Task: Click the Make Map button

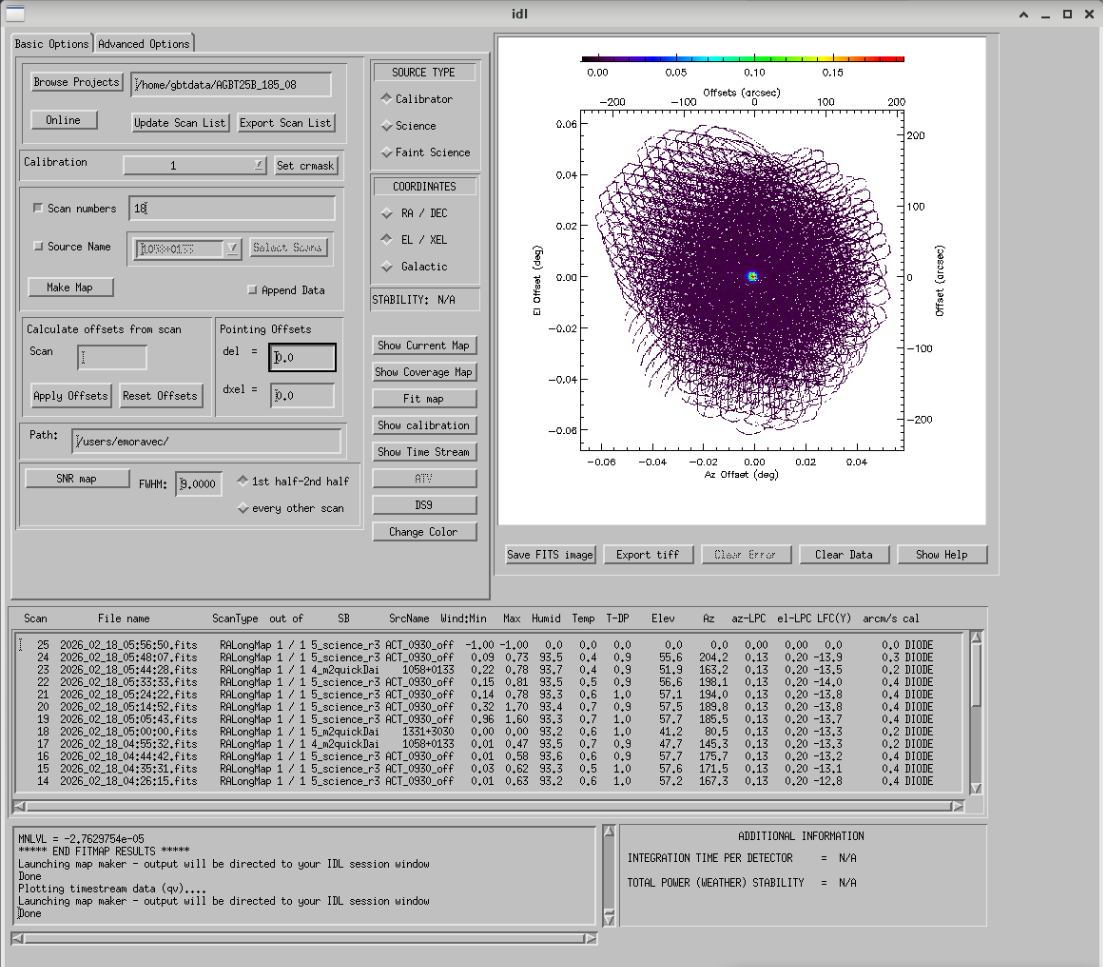Action: [70, 288]
